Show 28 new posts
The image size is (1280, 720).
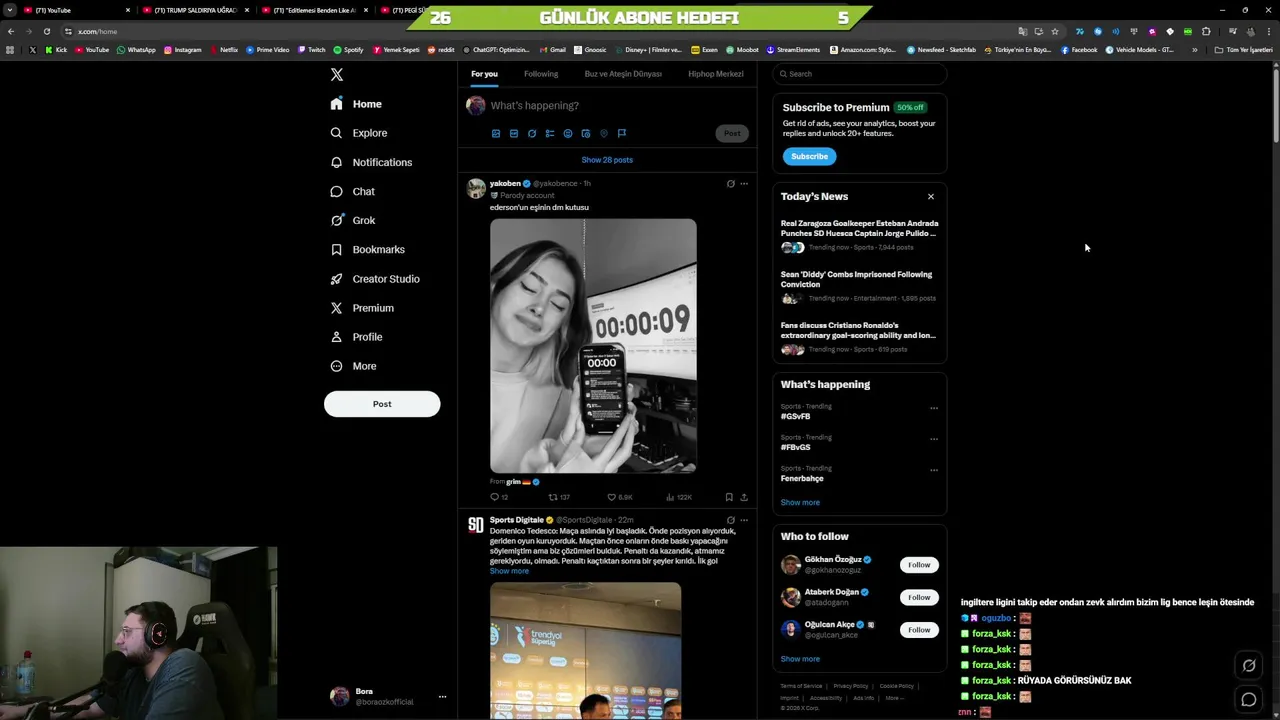[607, 160]
